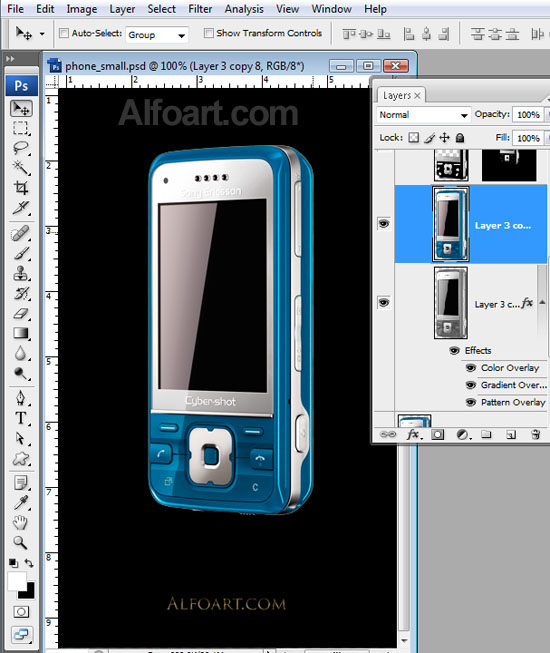
Task: Click the layer Opacity 100% field
Action: 528,115
